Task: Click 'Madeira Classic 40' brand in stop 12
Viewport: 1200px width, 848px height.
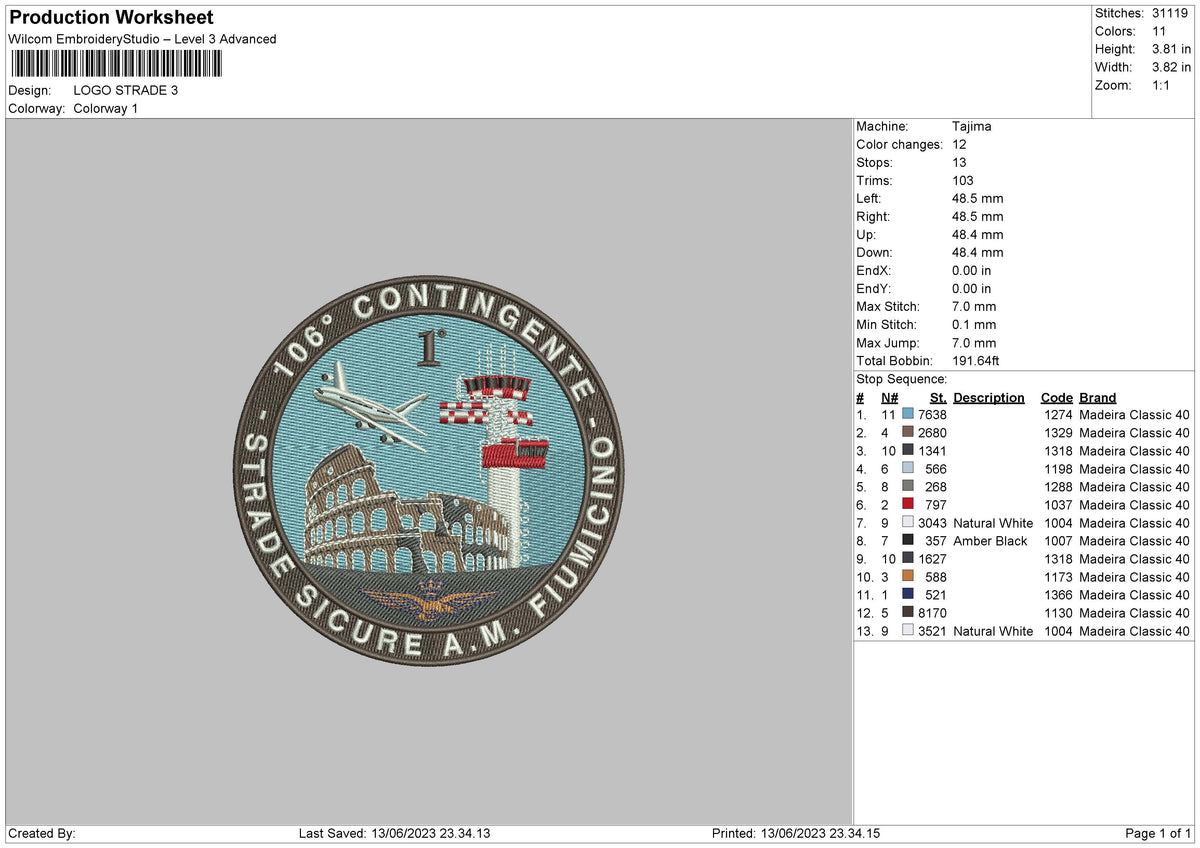Action: [x=1135, y=612]
